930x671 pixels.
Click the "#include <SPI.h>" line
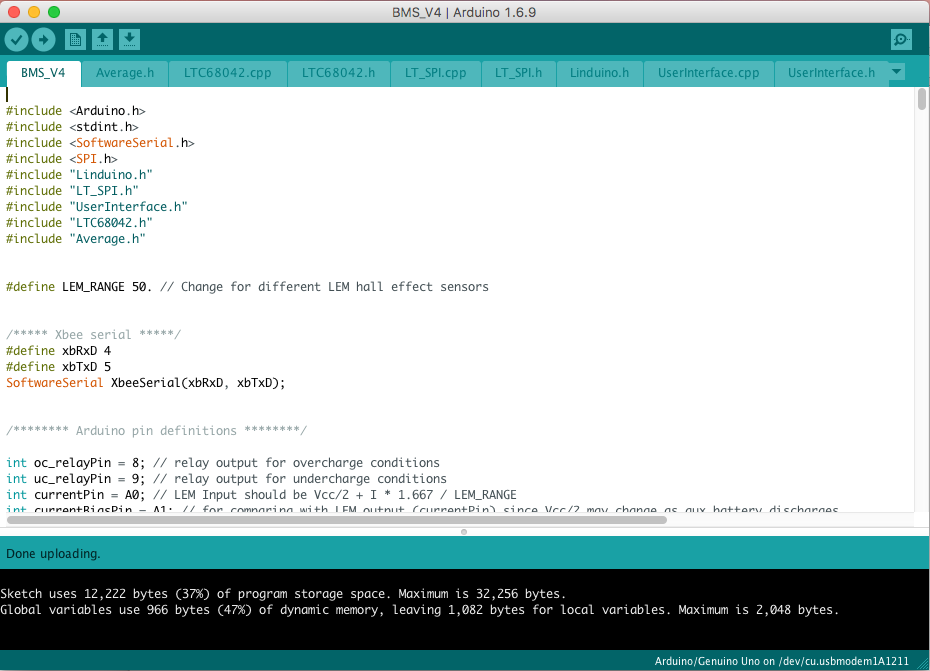pyautogui.click(x=62, y=159)
